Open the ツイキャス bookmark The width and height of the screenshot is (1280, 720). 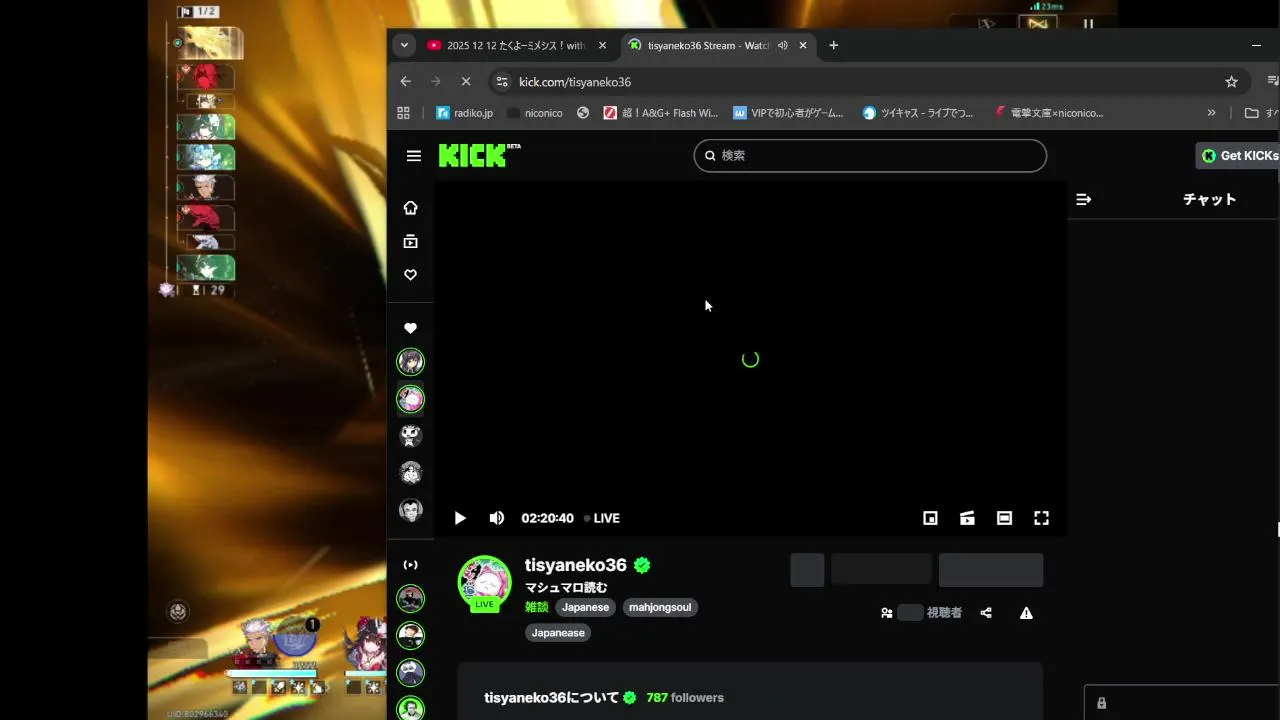[x=918, y=113]
